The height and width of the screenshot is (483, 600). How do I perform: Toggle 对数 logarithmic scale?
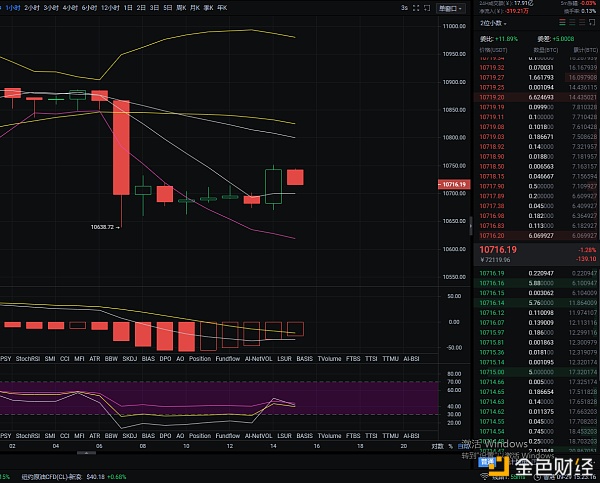(x=437, y=446)
